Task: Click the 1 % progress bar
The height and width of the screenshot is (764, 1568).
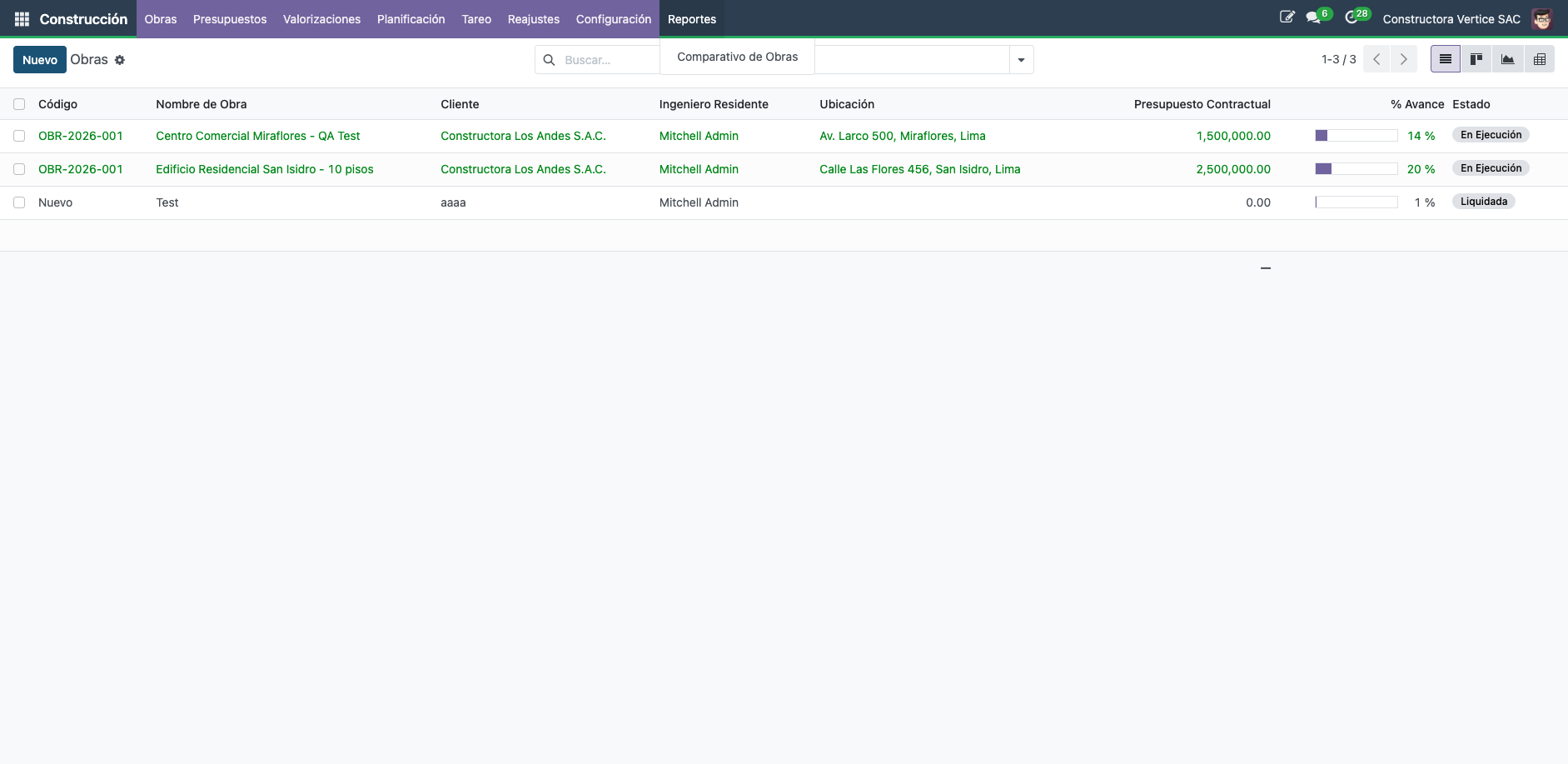Action: pyautogui.click(x=1356, y=202)
